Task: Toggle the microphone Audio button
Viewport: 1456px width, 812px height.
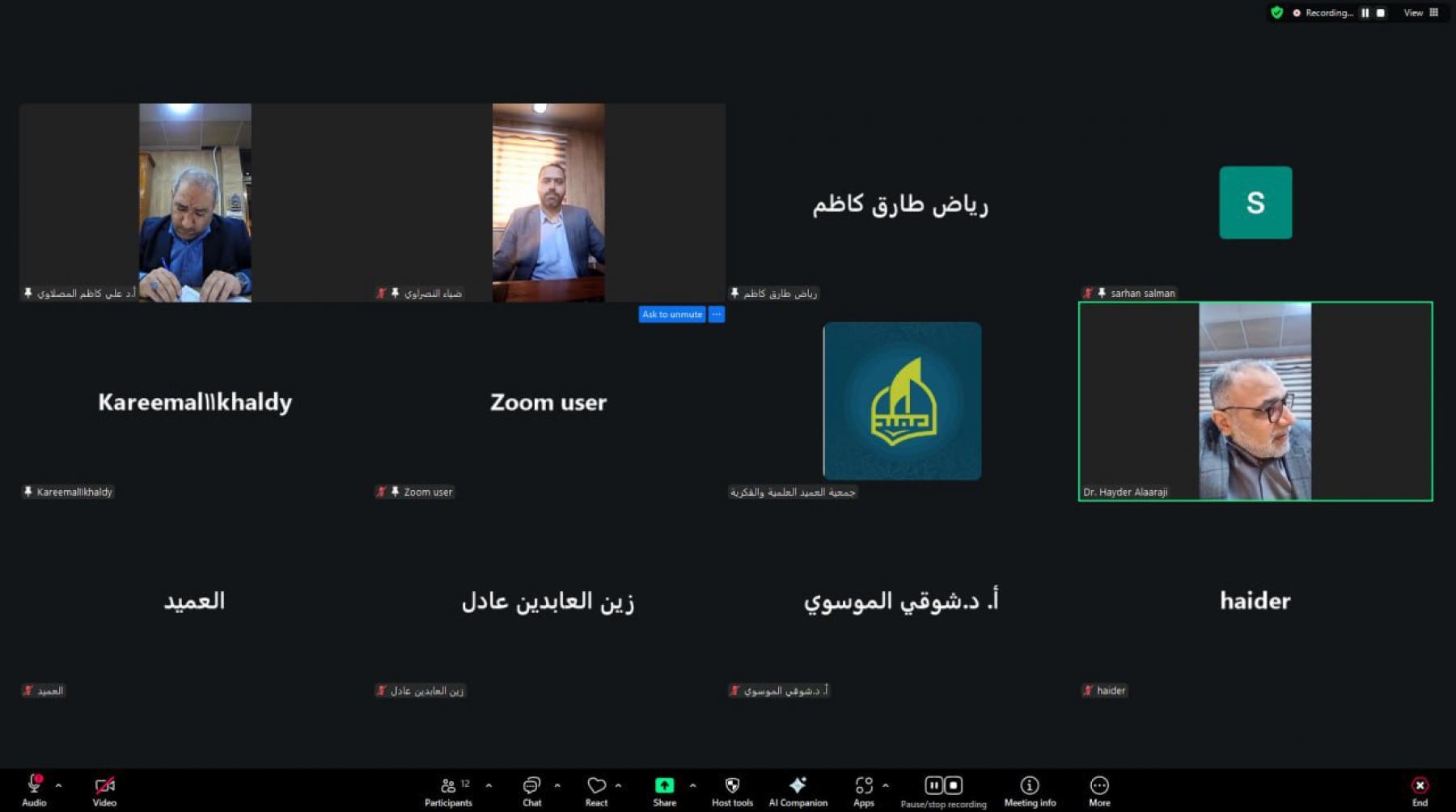Action: (x=34, y=786)
